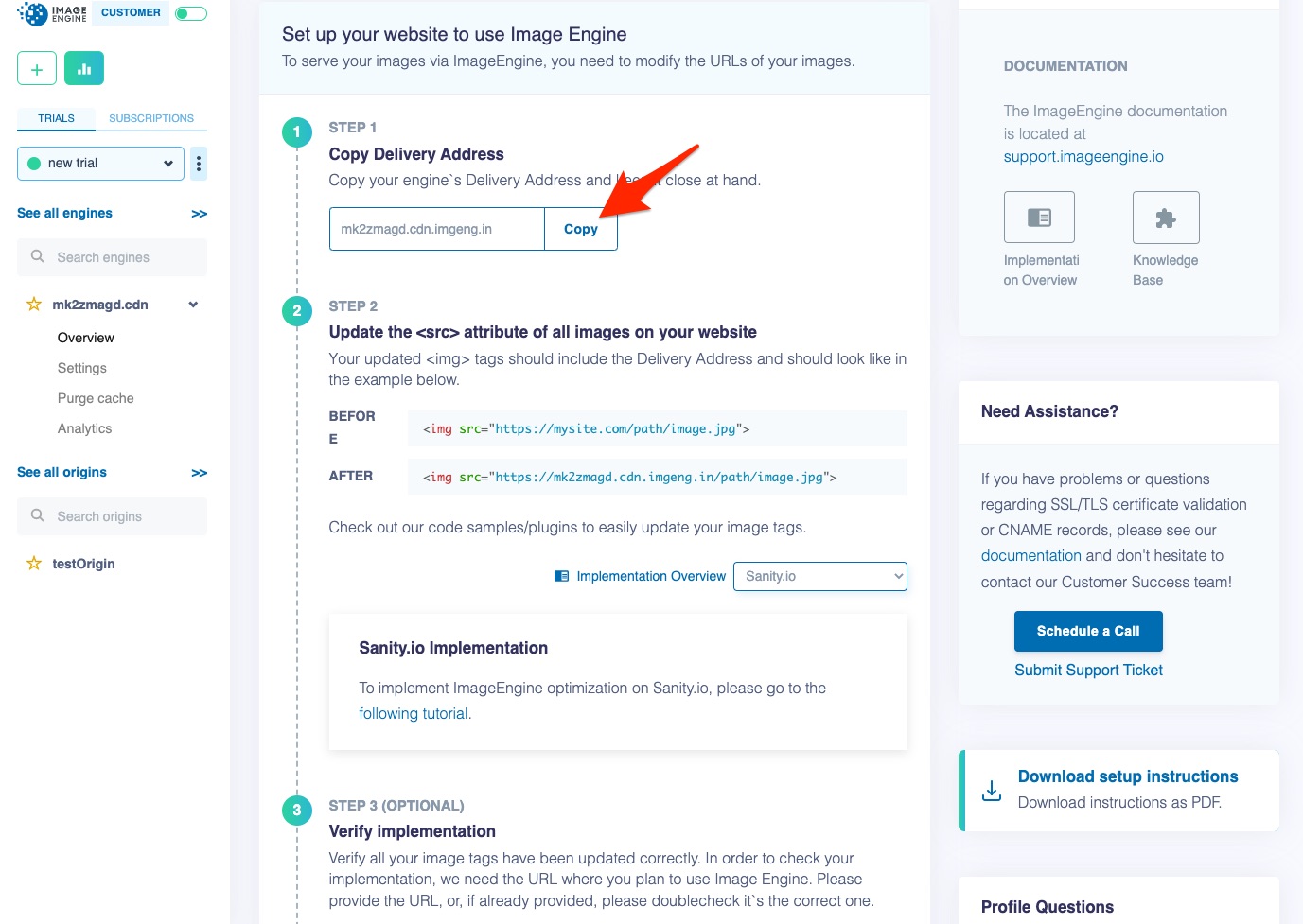1303x924 pixels.
Task: Click the Implementation Overview documentation icon
Action: click(x=1039, y=218)
